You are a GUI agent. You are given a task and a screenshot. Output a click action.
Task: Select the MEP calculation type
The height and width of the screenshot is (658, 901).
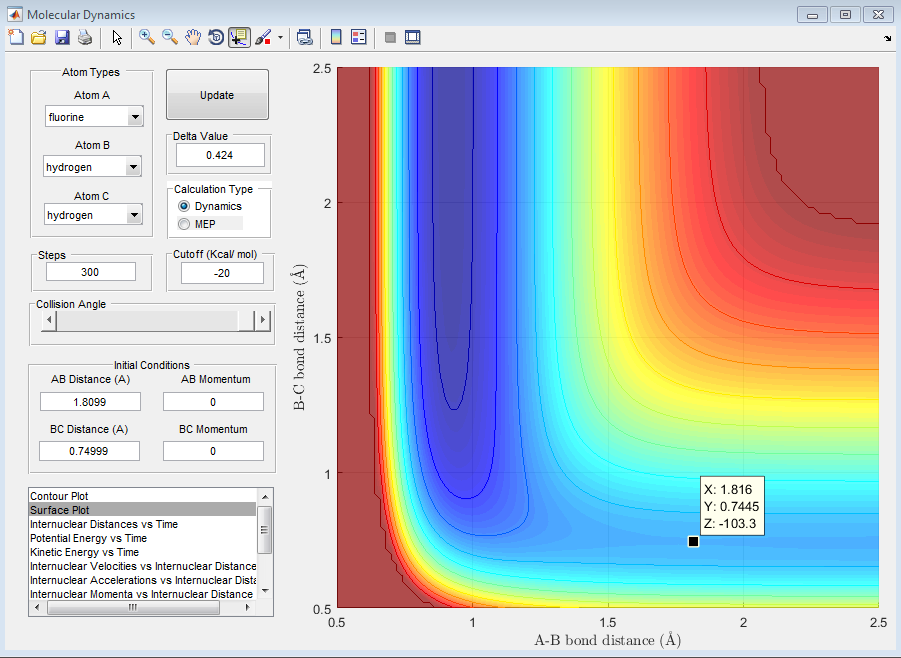pos(183,223)
